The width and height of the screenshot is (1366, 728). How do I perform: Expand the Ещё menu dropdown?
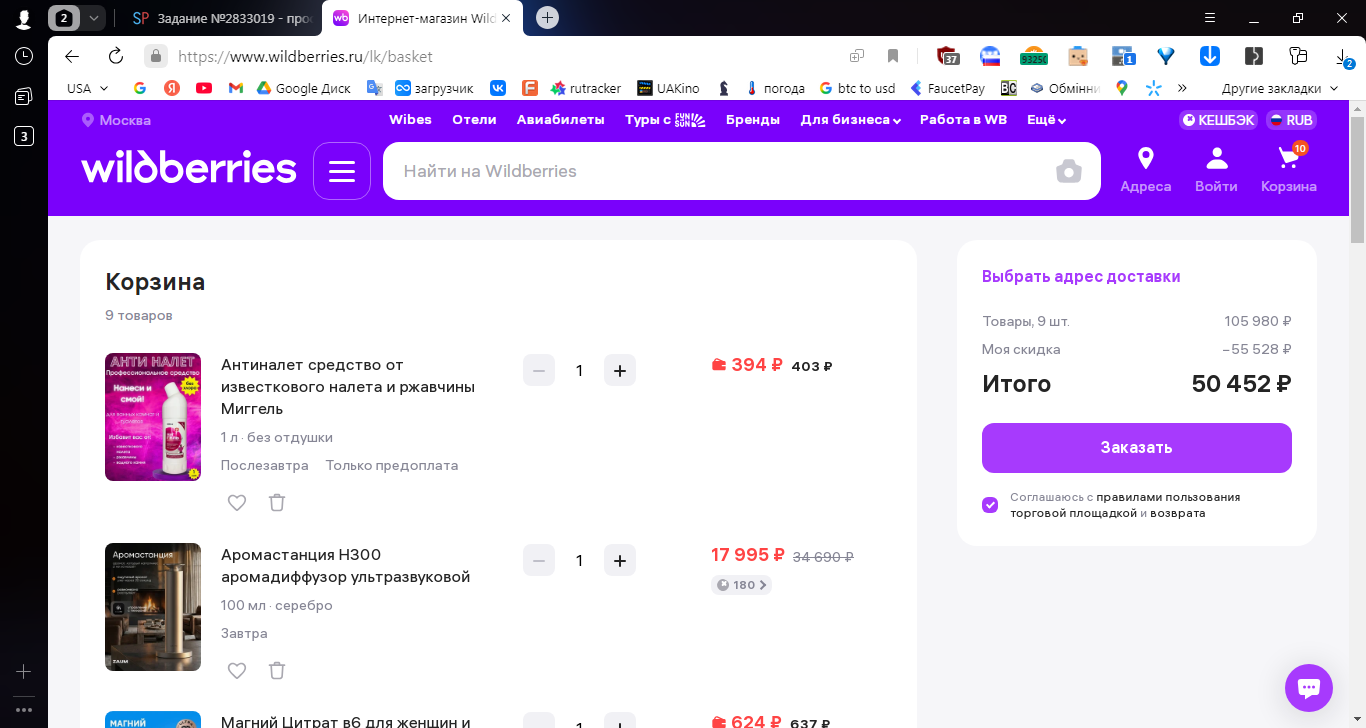[x=1046, y=120]
